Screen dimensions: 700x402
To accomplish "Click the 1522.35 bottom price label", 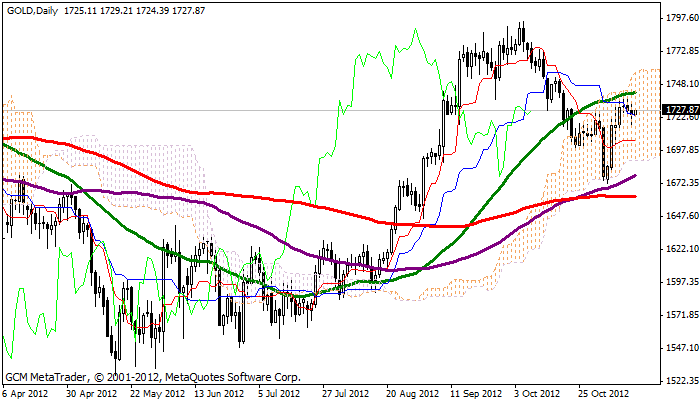I will [x=680, y=381].
